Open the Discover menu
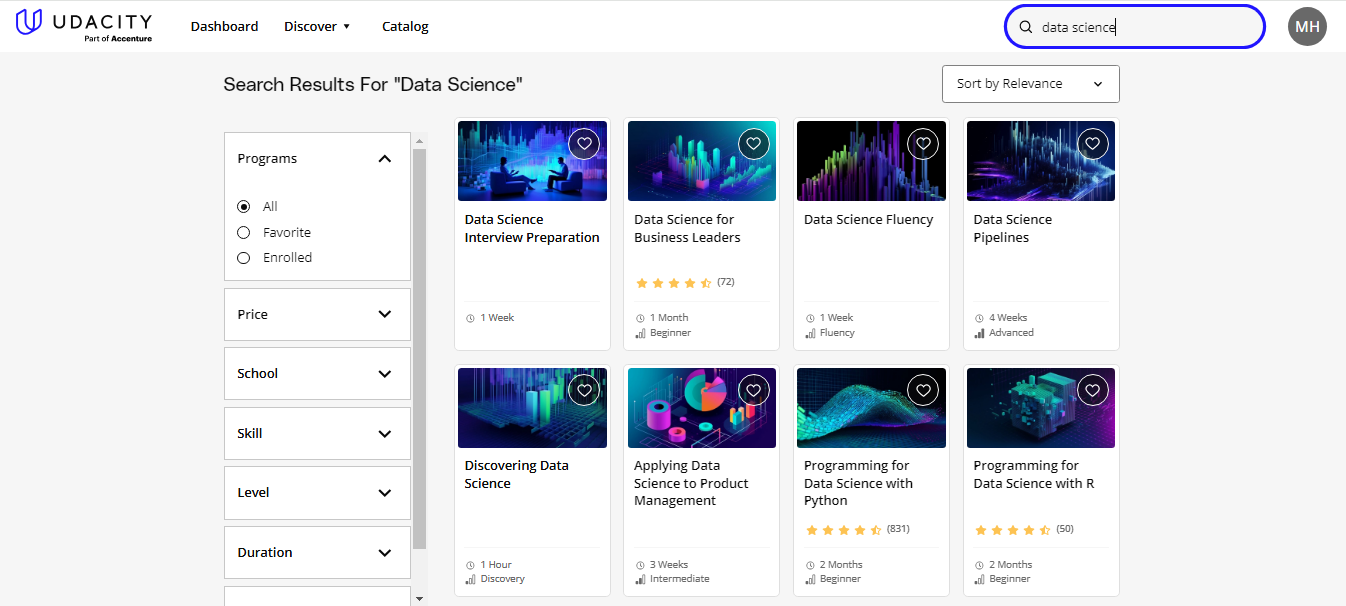This screenshot has width=1346, height=606. click(x=316, y=26)
